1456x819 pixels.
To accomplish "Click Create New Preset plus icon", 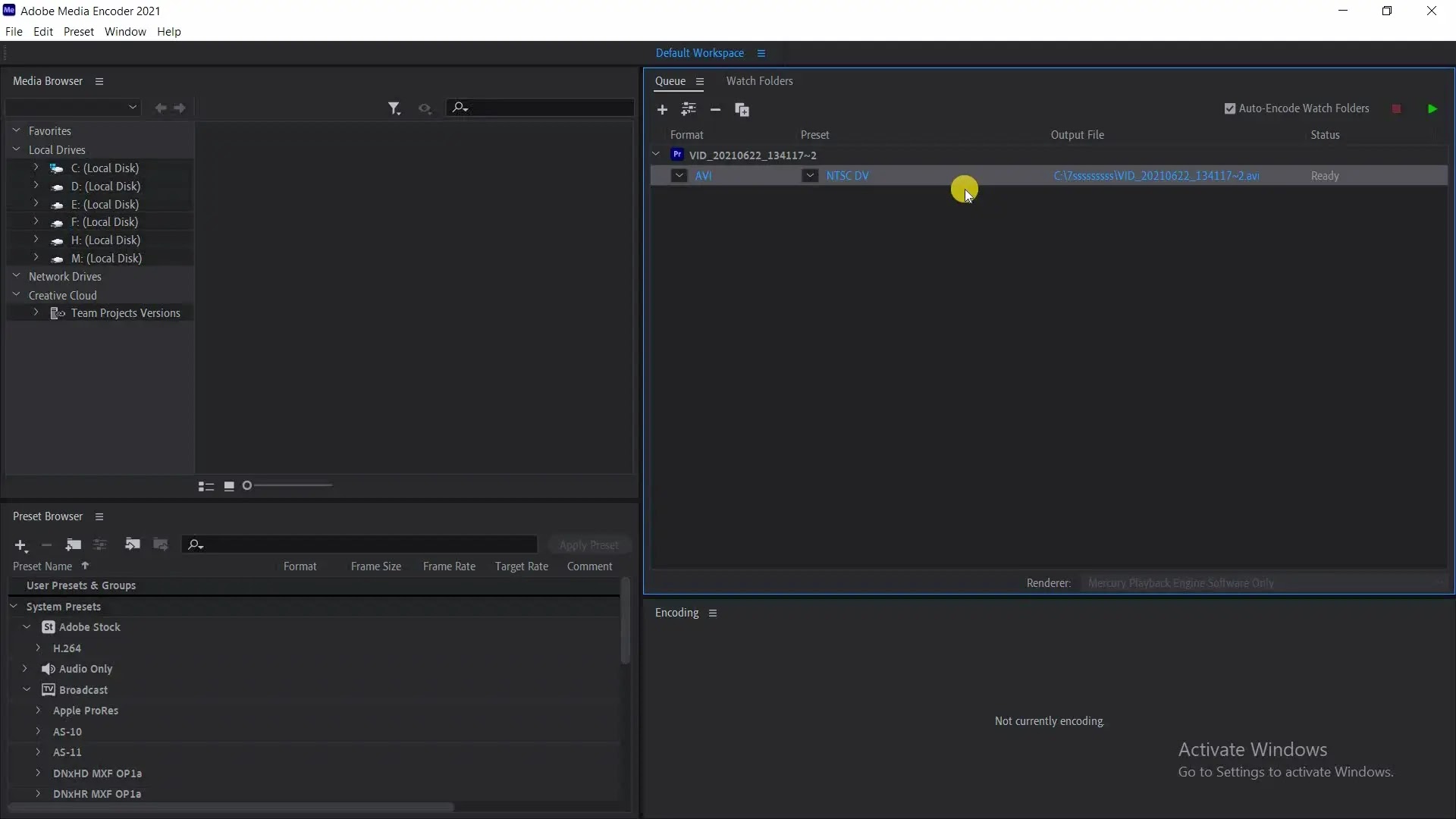I will click(x=20, y=545).
